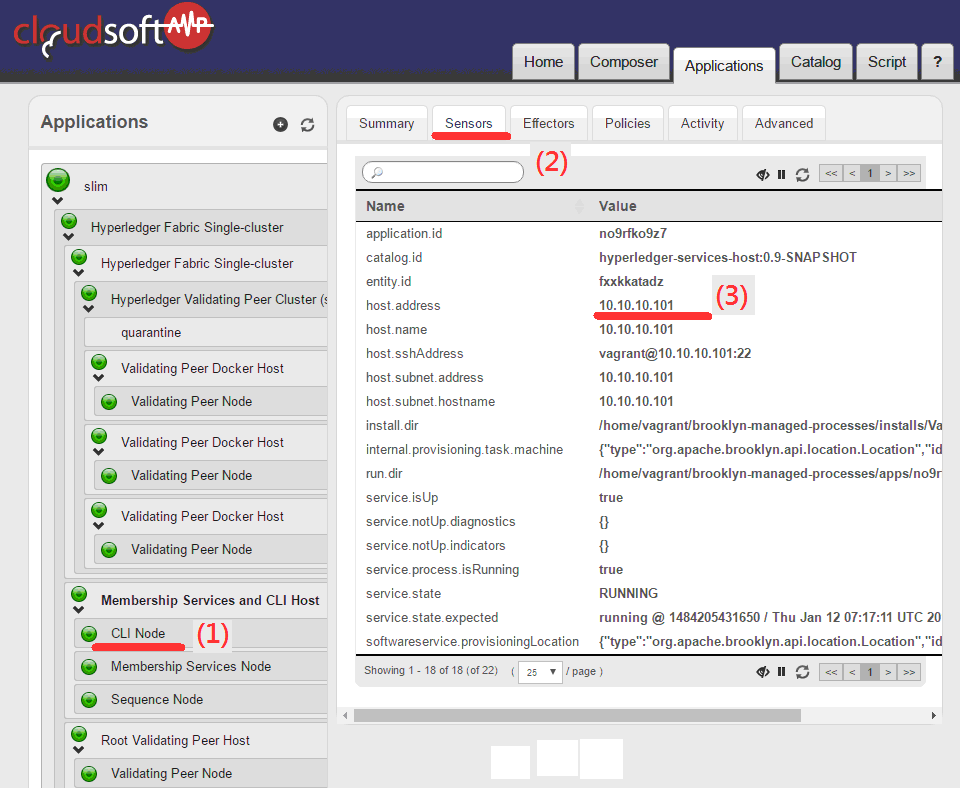
Task: Click the service.state RUNNING value
Action: coord(628,593)
